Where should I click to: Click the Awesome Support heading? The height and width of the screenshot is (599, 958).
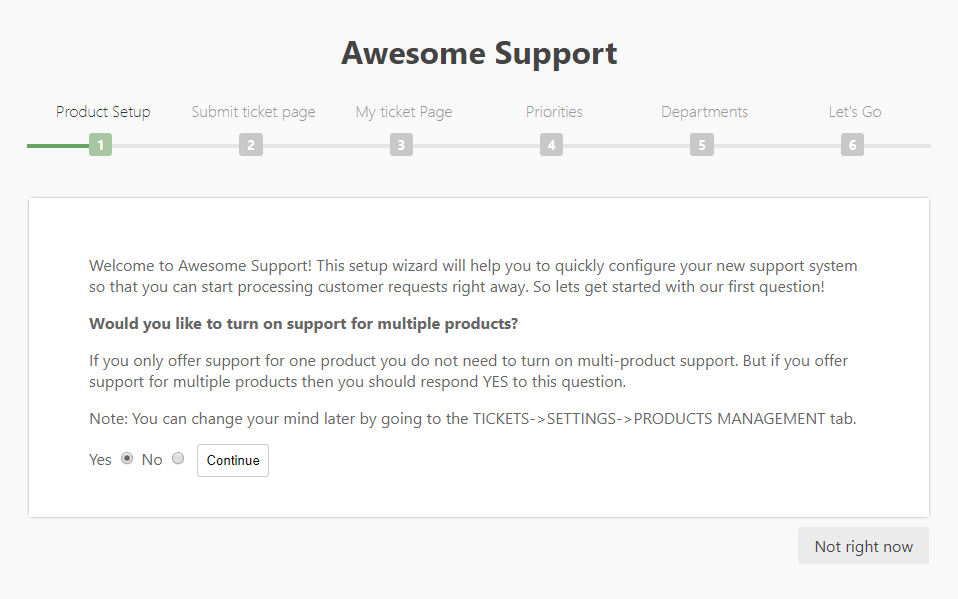(479, 53)
